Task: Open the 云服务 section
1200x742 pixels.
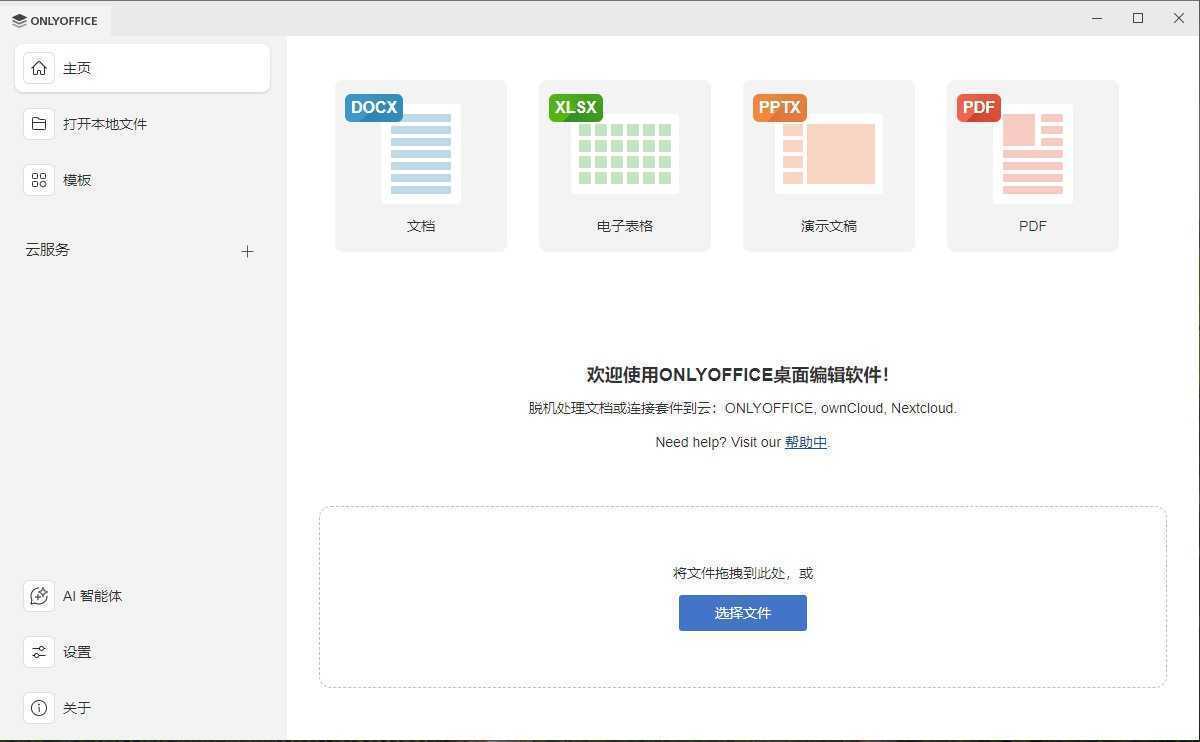Action: [x=47, y=250]
